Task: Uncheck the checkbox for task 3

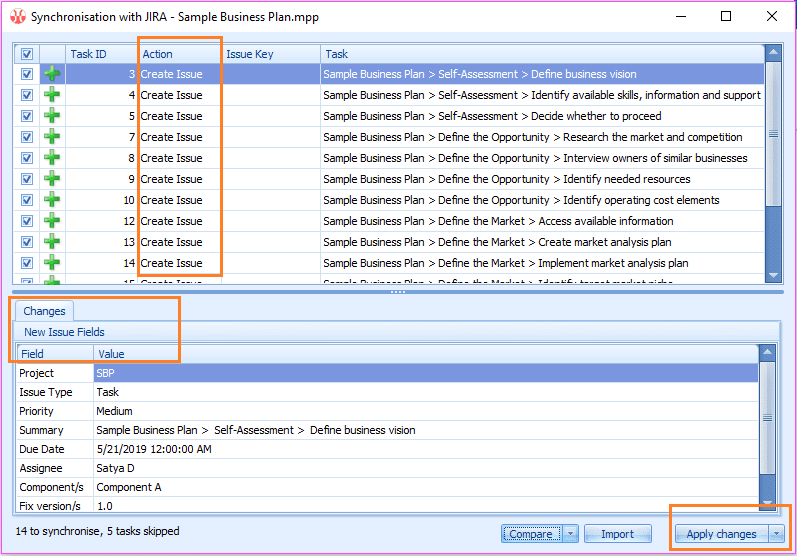Action: click(x=27, y=74)
